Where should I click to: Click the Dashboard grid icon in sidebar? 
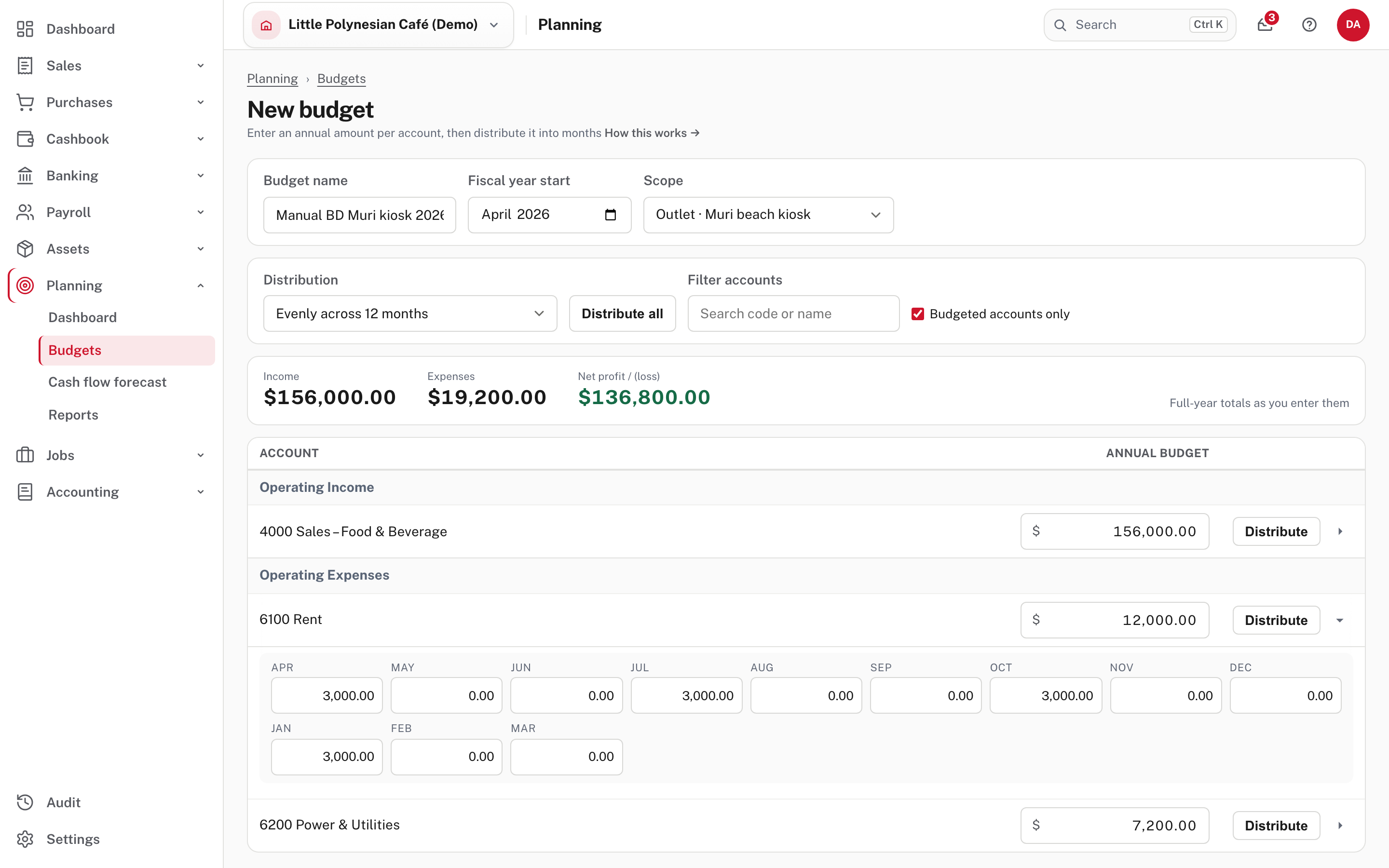pos(25,29)
